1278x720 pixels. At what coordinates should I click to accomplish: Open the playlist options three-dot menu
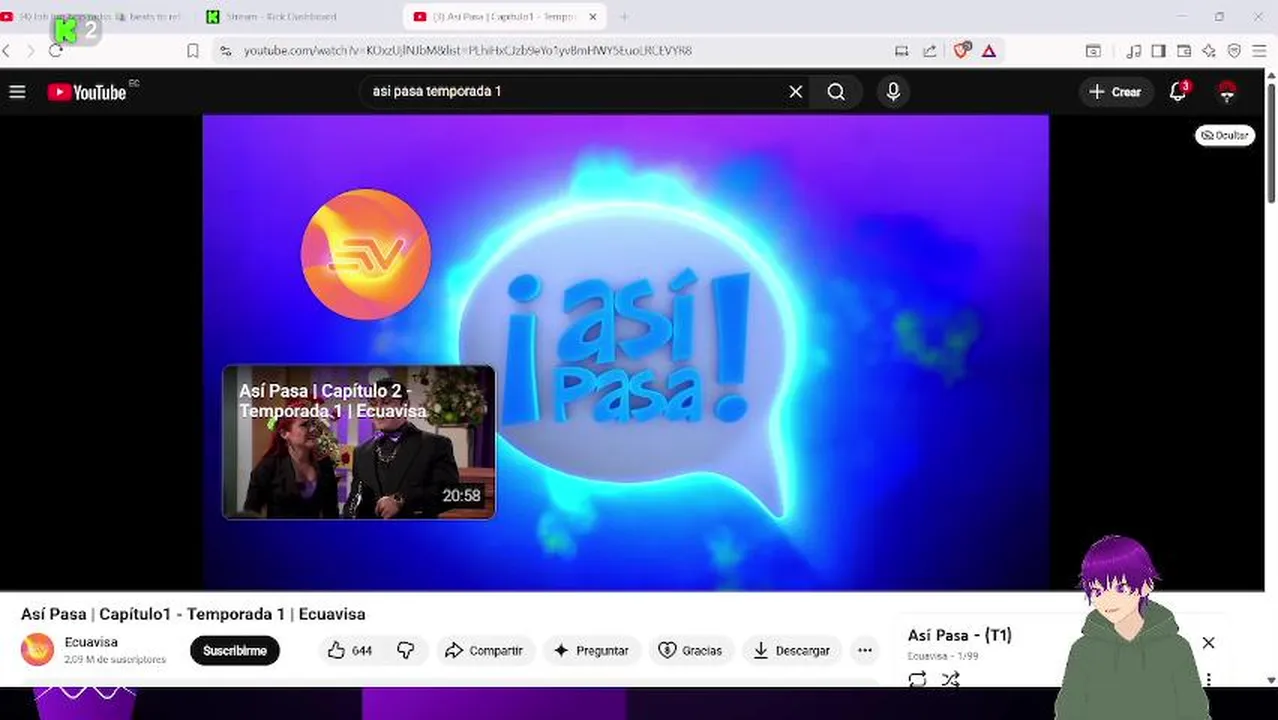pos(1208,679)
